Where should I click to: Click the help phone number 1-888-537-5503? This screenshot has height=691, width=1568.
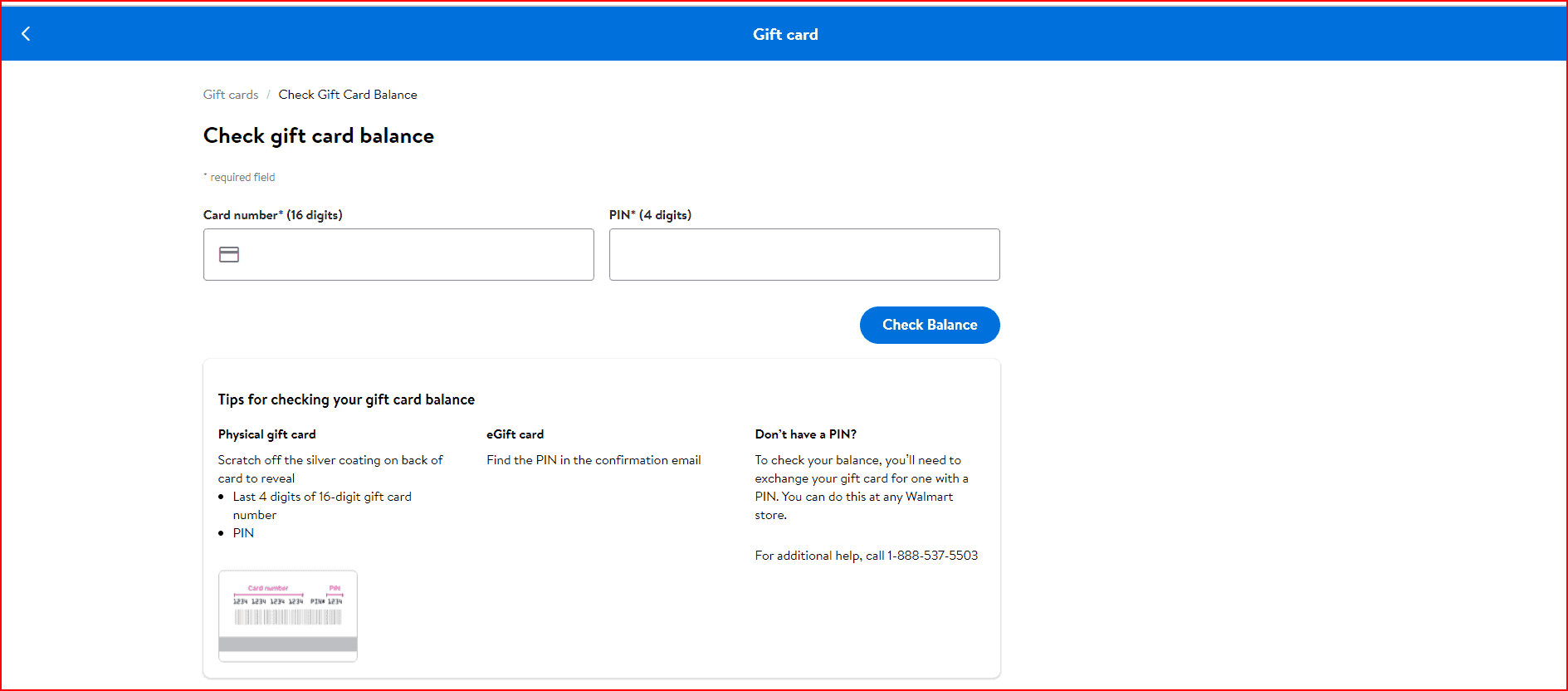pyautogui.click(x=932, y=556)
